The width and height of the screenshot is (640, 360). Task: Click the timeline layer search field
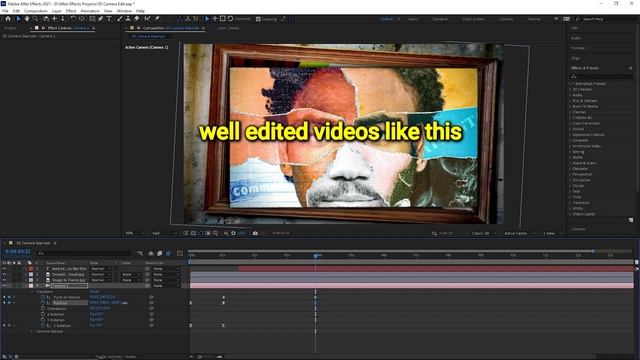pyautogui.click(x=84, y=253)
